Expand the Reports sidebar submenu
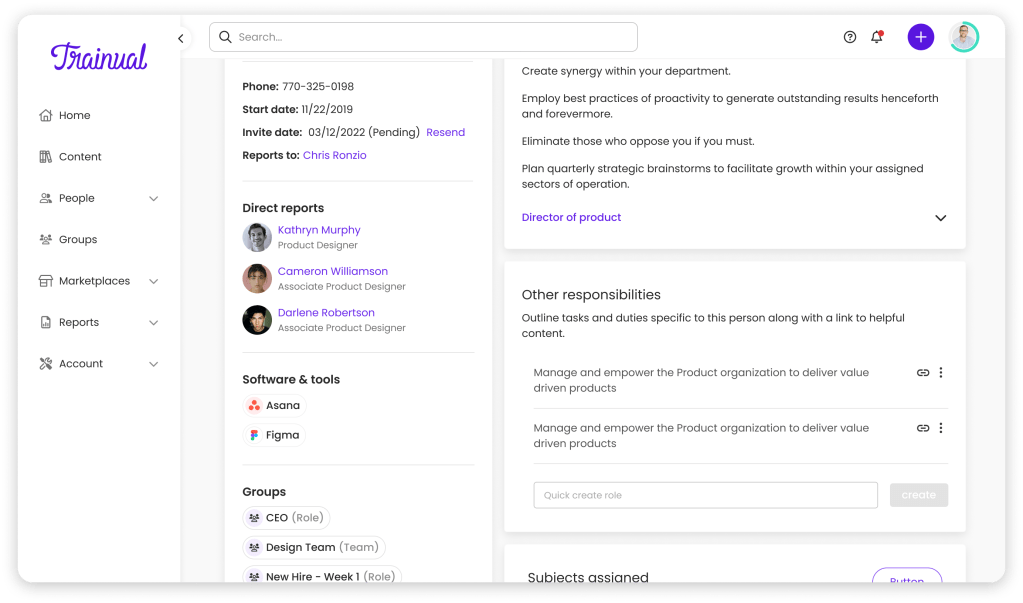Viewport: 1023px width, 603px height. pyautogui.click(x=153, y=323)
